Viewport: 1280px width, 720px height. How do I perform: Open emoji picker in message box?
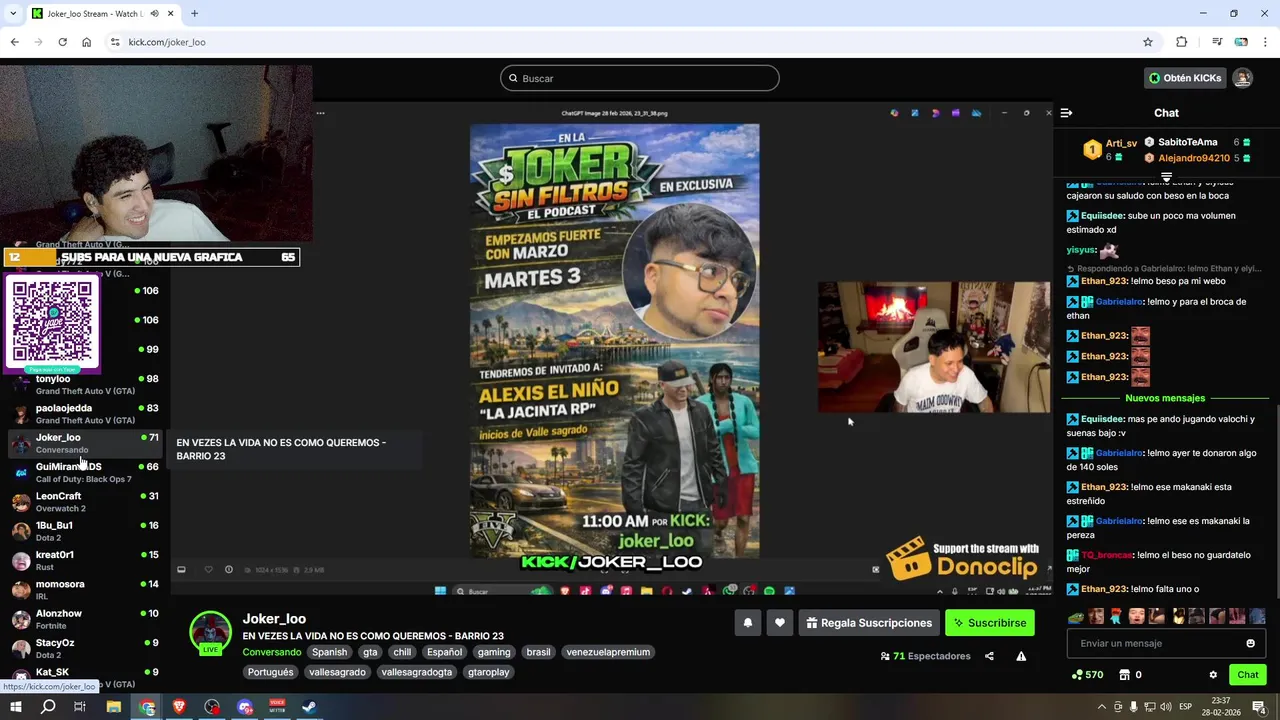1250,643
